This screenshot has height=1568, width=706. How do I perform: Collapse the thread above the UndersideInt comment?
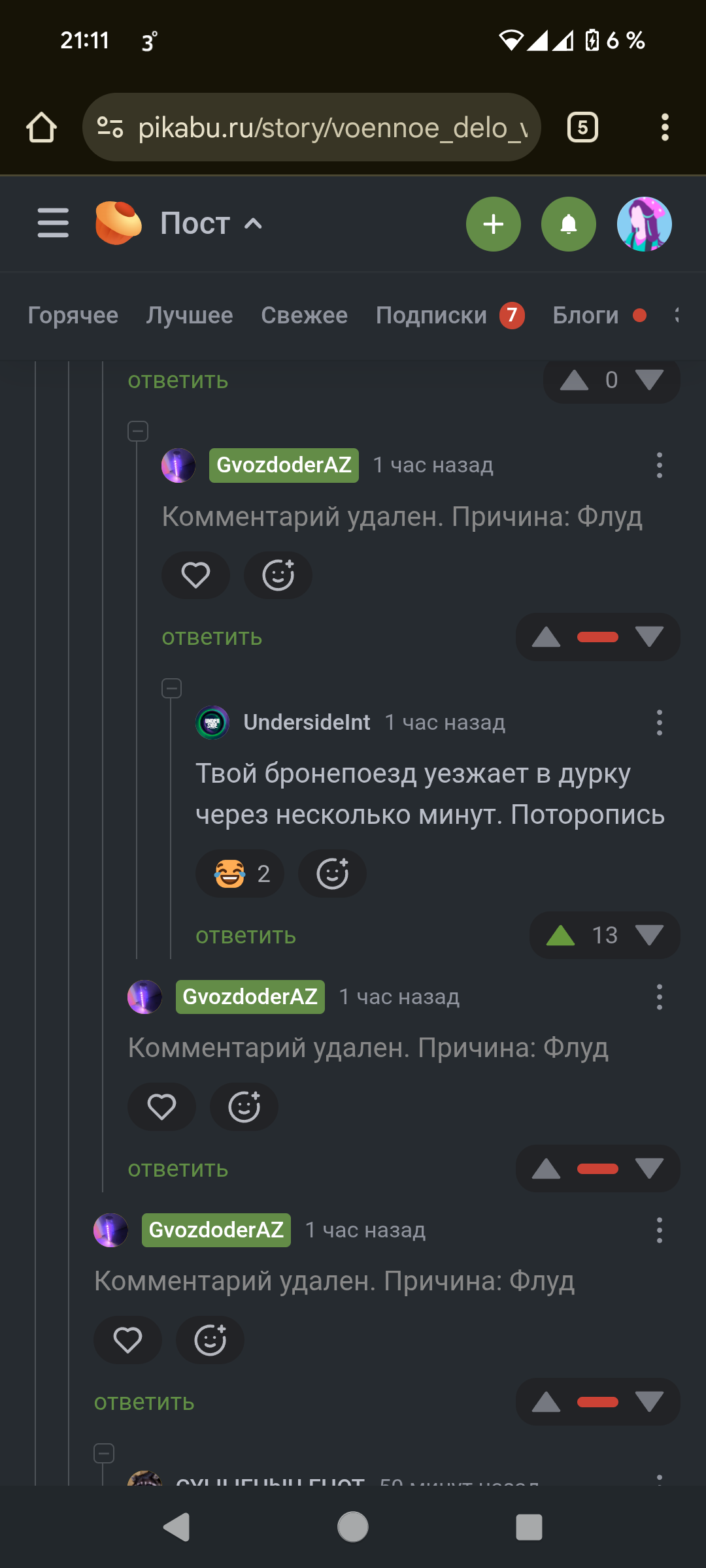172,688
